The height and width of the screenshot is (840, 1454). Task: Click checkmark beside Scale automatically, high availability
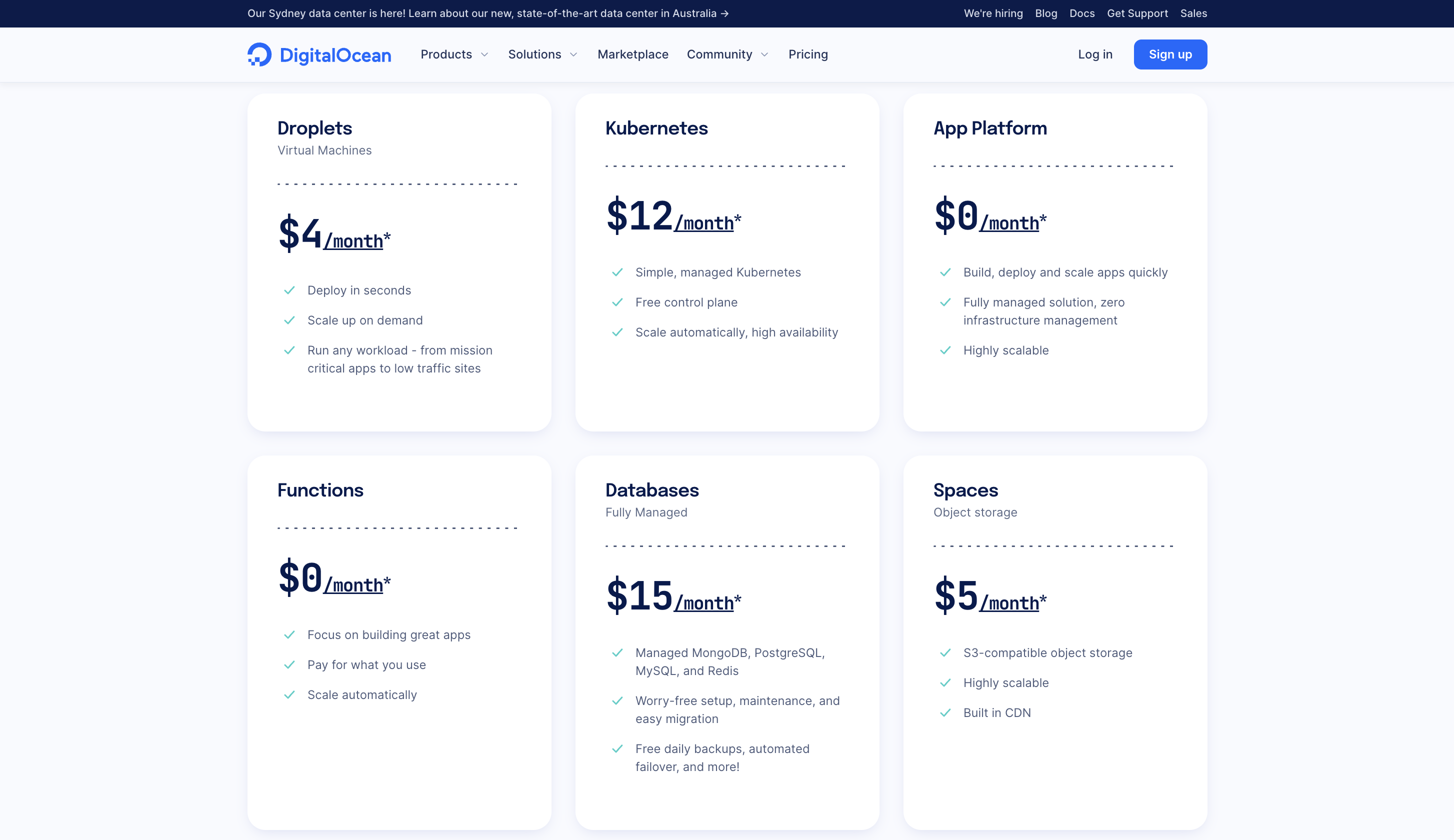click(x=617, y=332)
